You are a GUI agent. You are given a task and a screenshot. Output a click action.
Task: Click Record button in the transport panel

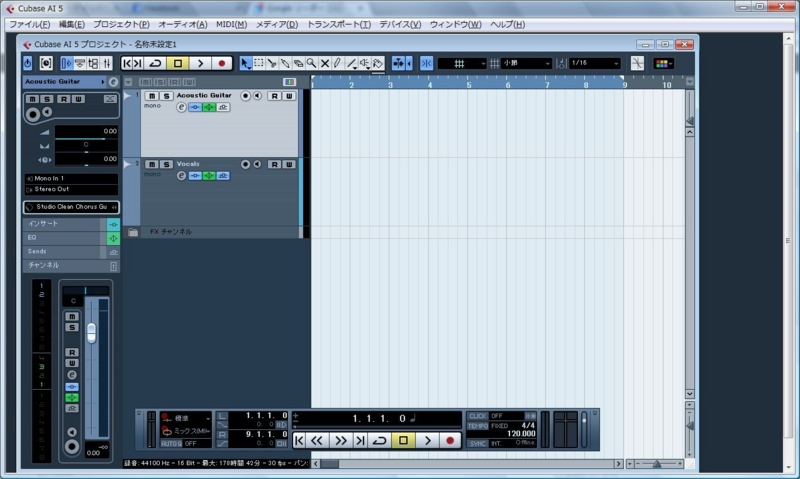click(x=450, y=440)
